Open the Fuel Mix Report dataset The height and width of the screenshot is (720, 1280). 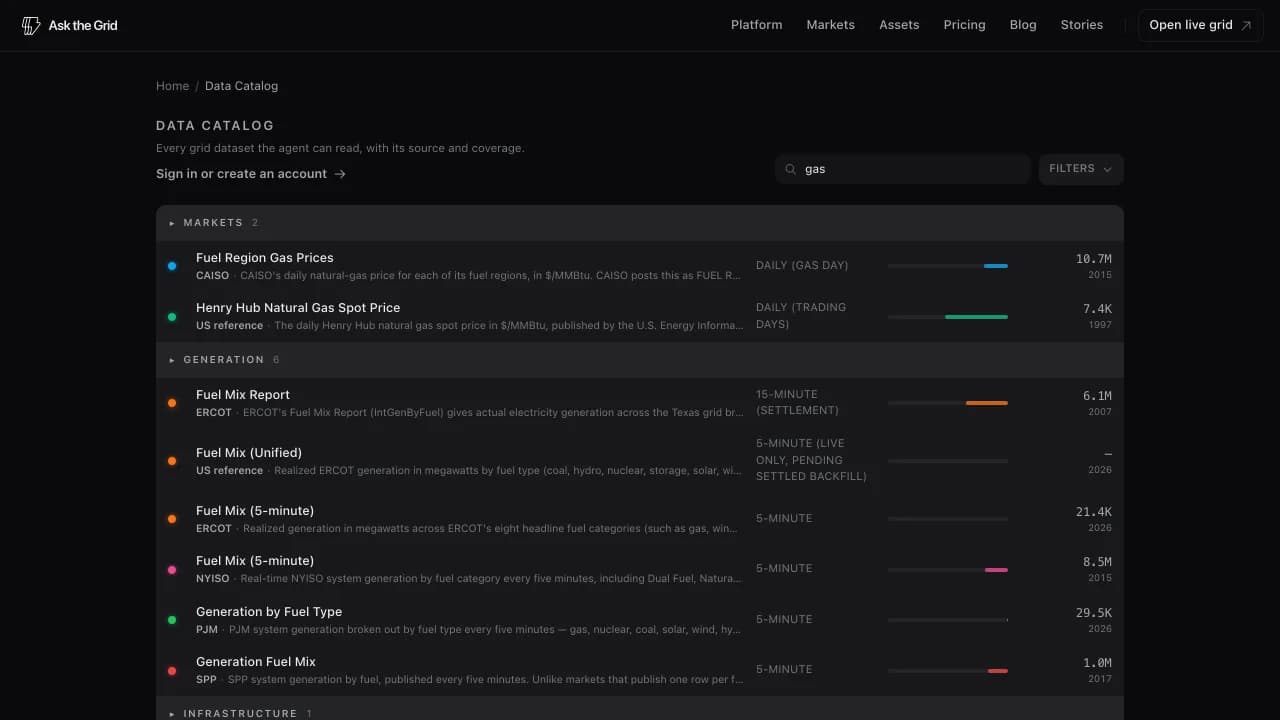pyautogui.click(x=640, y=403)
